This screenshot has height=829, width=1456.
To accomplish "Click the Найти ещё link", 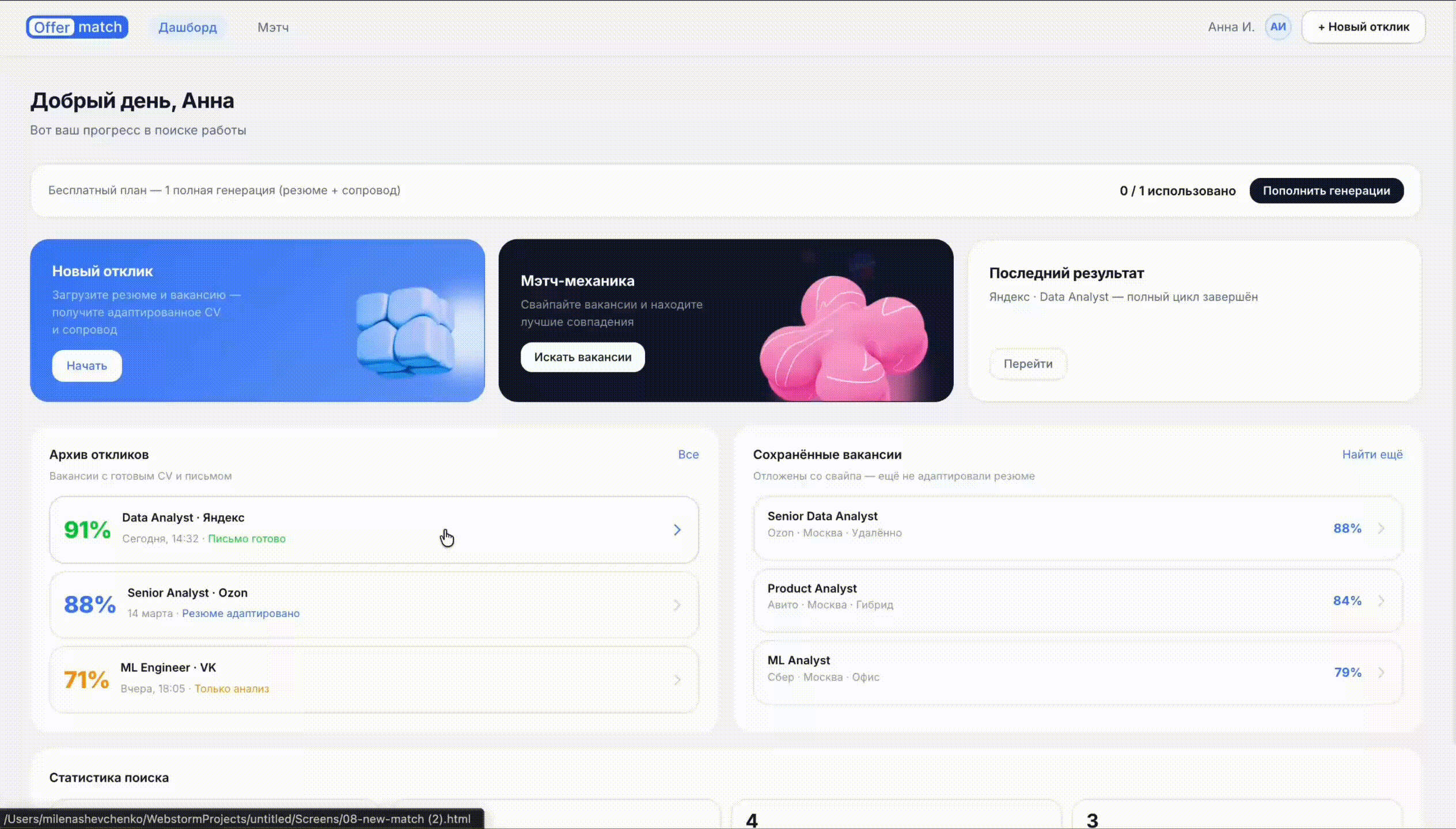I will (1372, 454).
